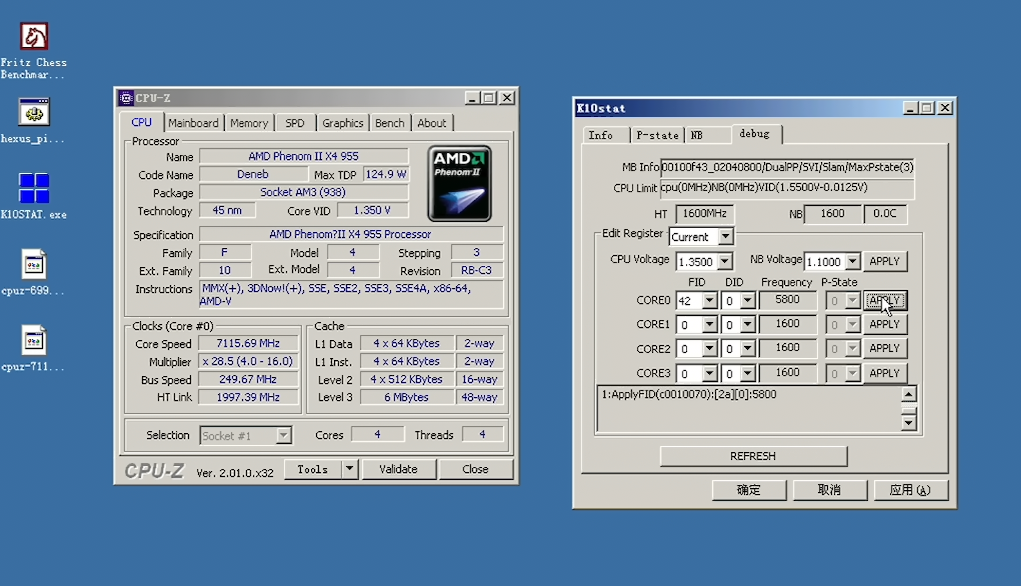Open the NB Voltage 1.1000 dropdown
Viewport: 1021px width, 586px height.
tap(852, 262)
